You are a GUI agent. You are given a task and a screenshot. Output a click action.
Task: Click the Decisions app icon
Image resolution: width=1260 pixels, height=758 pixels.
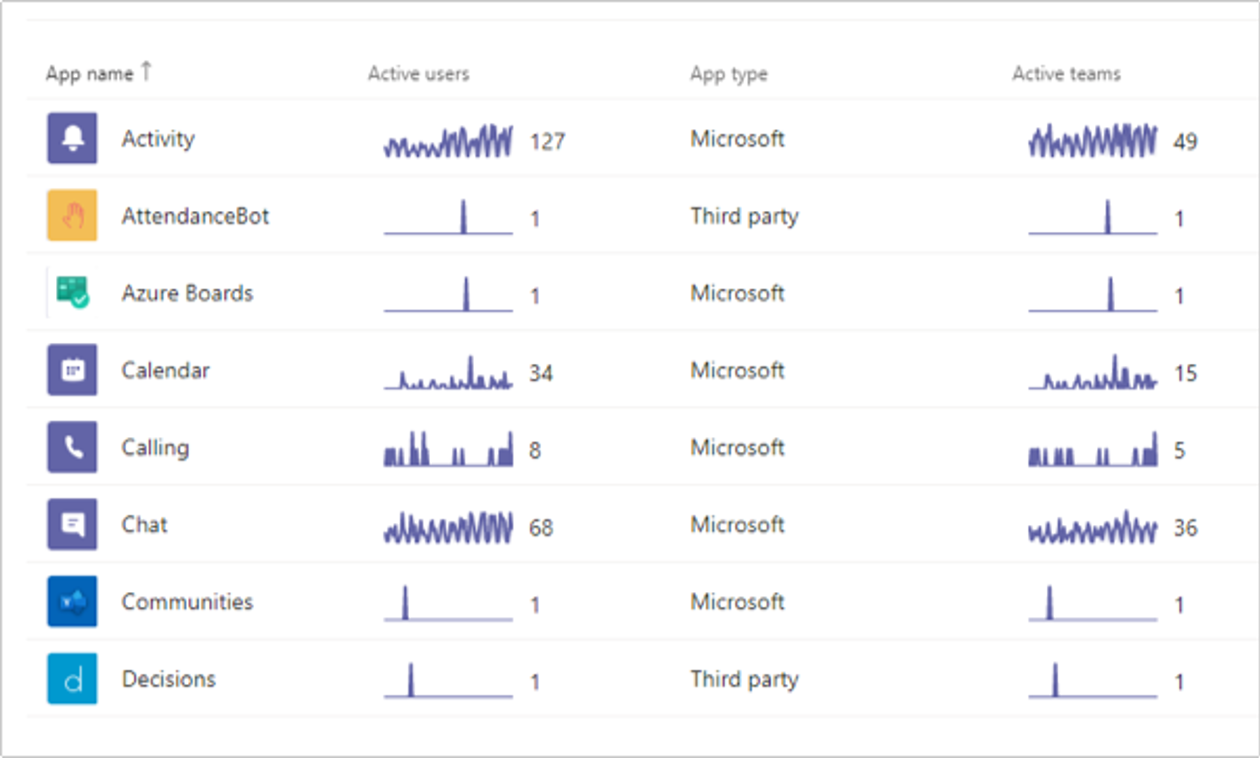pyautogui.click(x=71, y=678)
